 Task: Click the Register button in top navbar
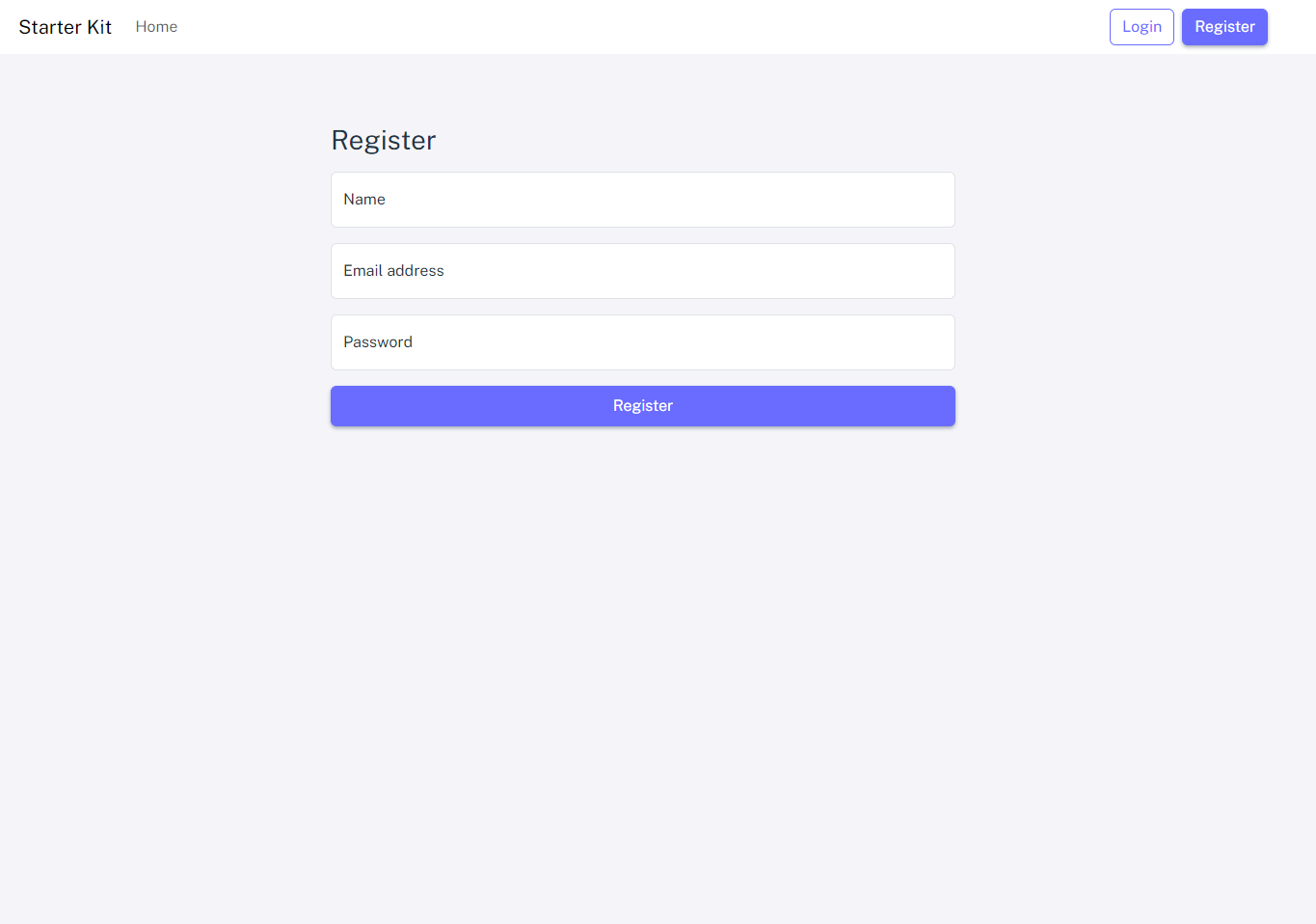click(x=1224, y=27)
